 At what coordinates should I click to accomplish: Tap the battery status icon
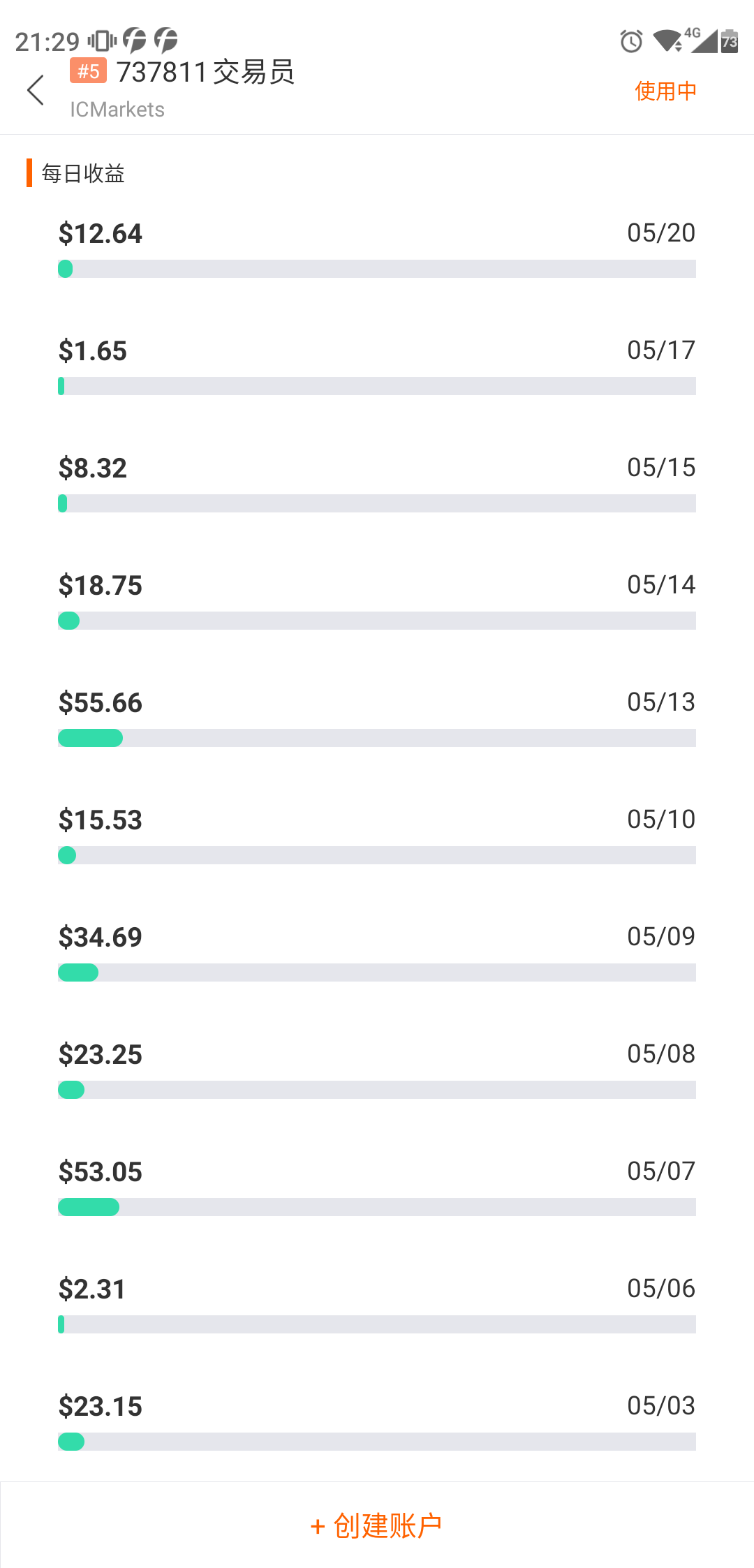(730, 41)
